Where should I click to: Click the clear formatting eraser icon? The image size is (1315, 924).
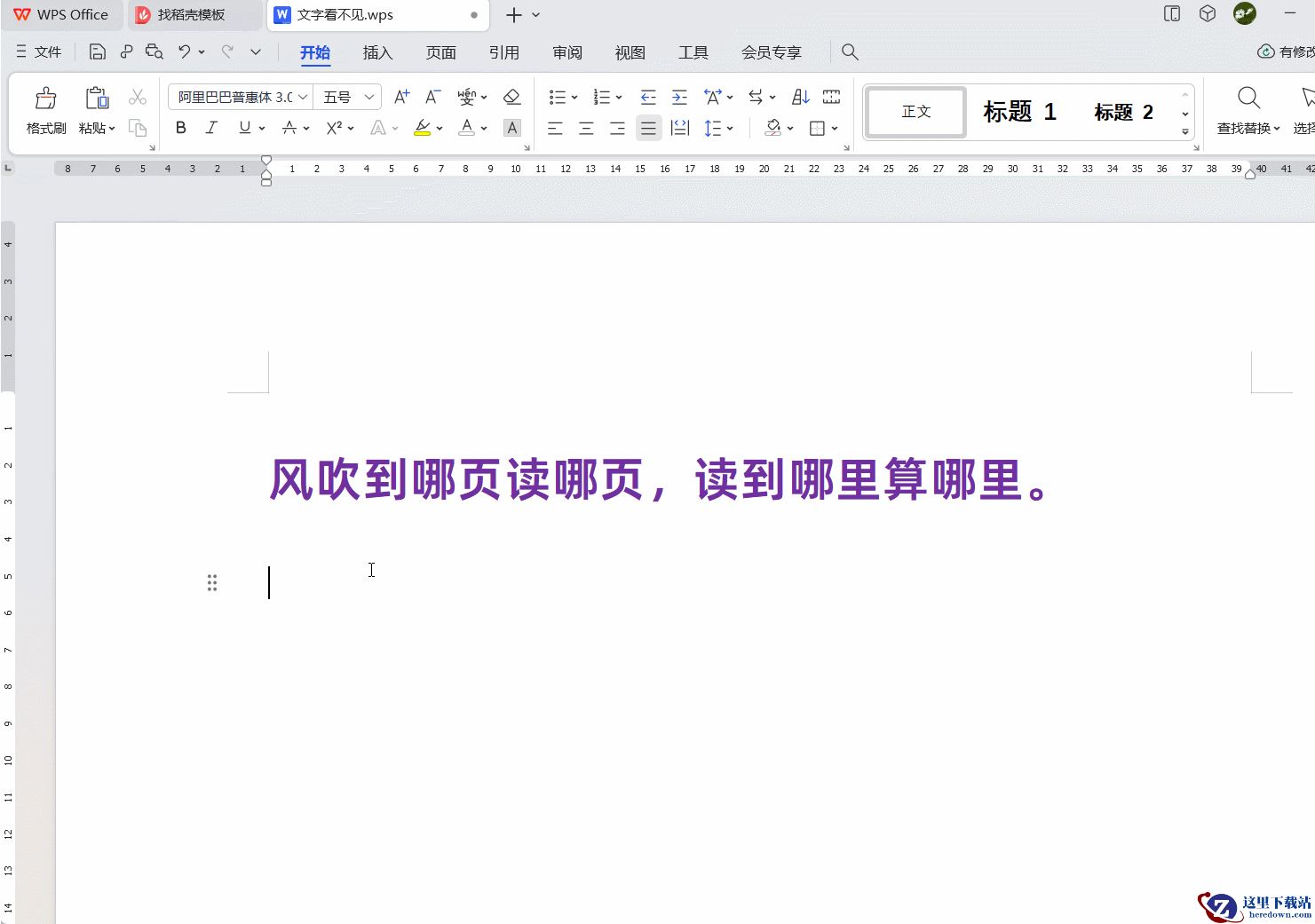511,97
